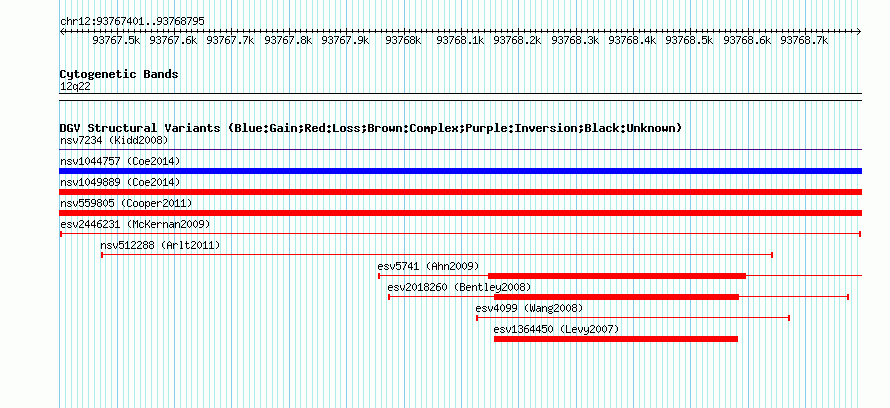
Task: Click the 93767.5k ruler tick label
Action: 116,40
